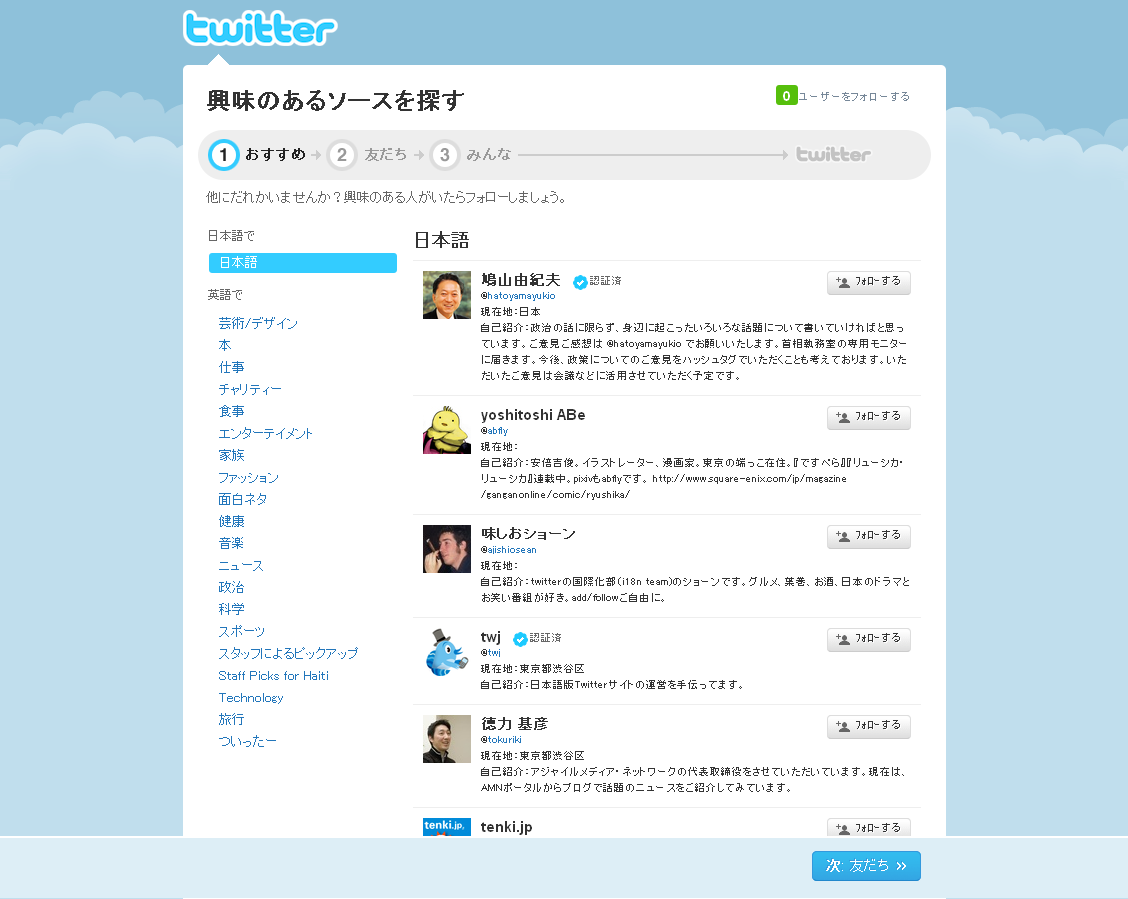The image size is (1128, 899).
Task: Open the twj blue bird avatar
Action: (x=447, y=652)
